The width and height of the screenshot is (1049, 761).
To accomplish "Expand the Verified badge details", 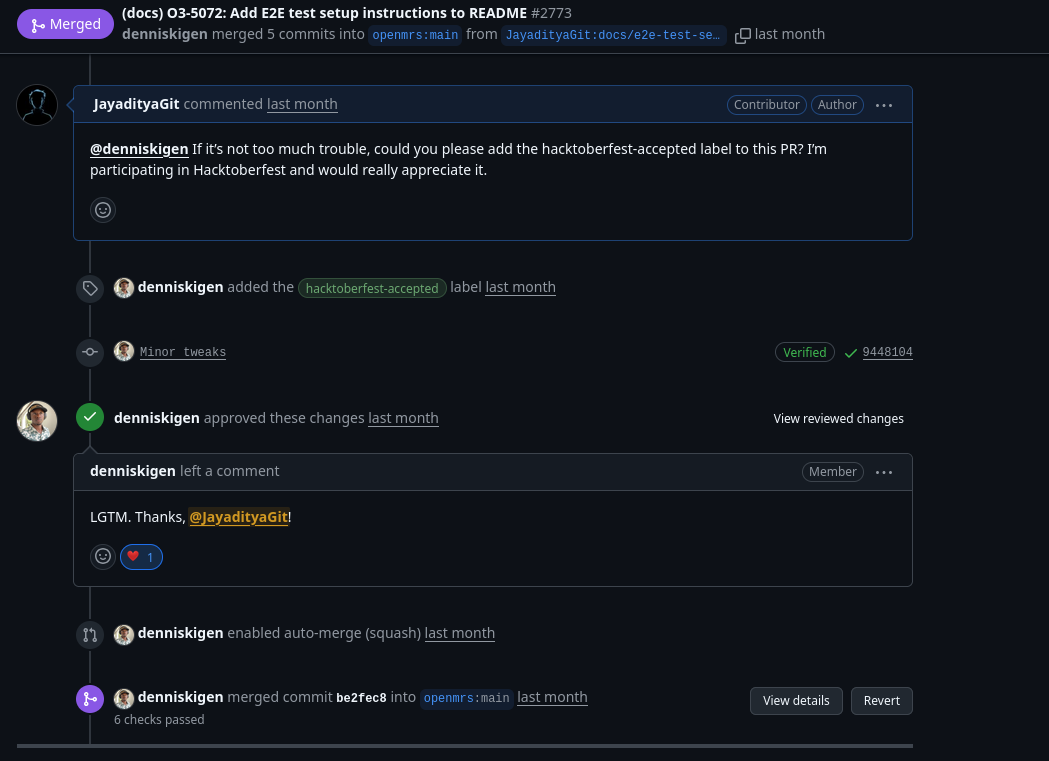I will click(x=804, y=352).
